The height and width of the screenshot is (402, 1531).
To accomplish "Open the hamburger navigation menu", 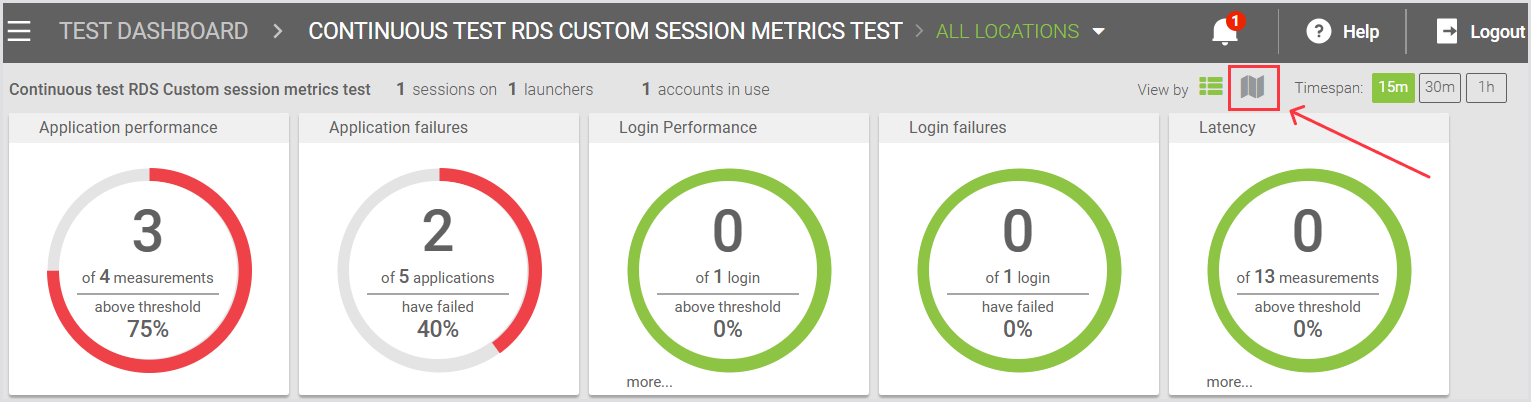I will (x=19, y=31).
